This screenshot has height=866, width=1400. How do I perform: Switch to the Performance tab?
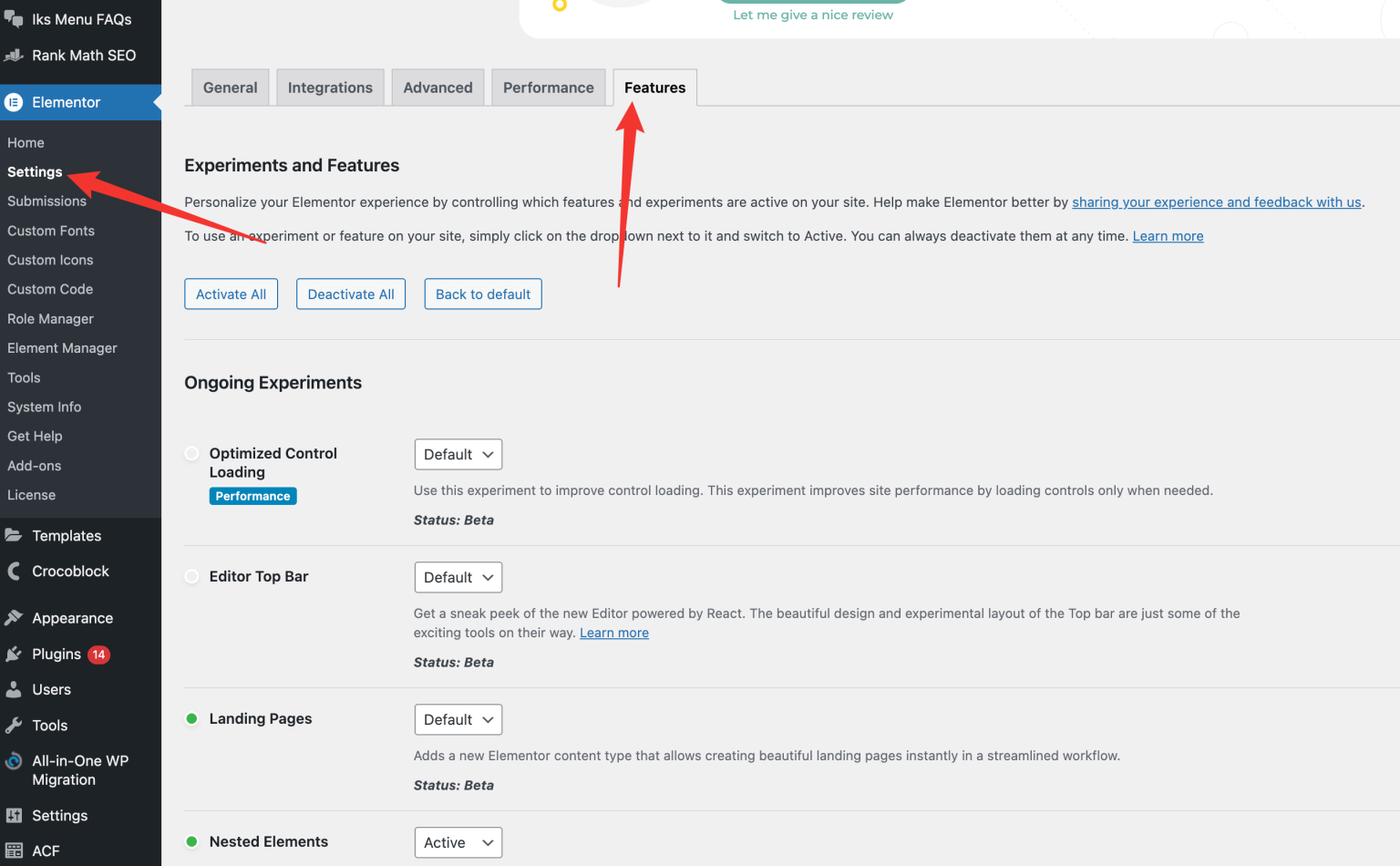548,87
